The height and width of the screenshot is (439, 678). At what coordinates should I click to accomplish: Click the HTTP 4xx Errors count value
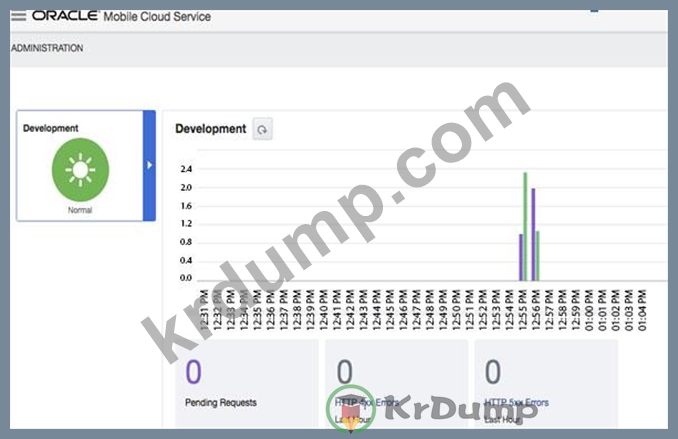(x=345, y=372)
